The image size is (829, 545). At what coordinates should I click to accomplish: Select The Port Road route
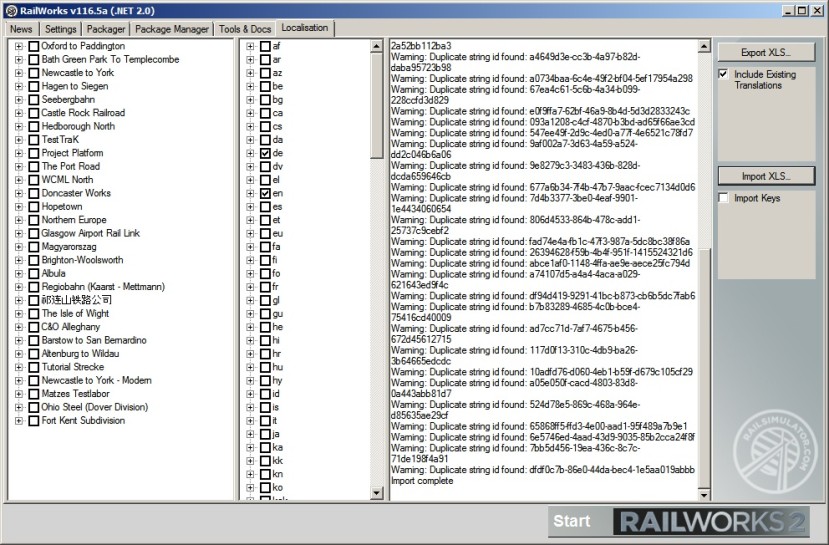(71, 167)
